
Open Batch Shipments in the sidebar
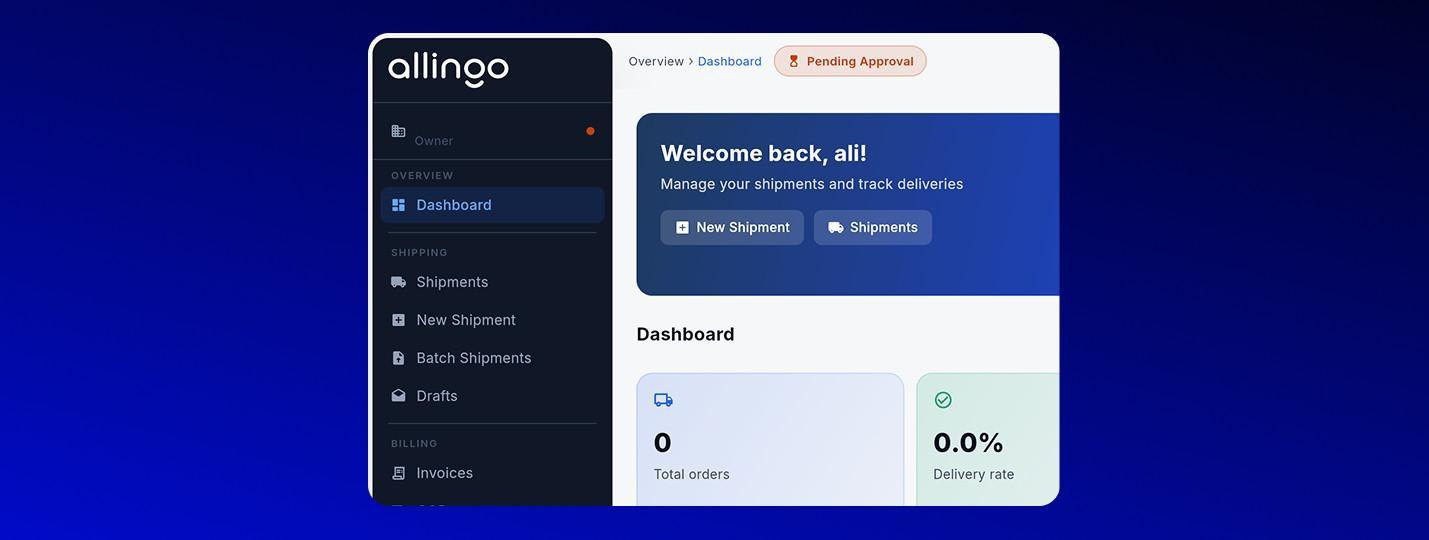(x=492, y=358)
